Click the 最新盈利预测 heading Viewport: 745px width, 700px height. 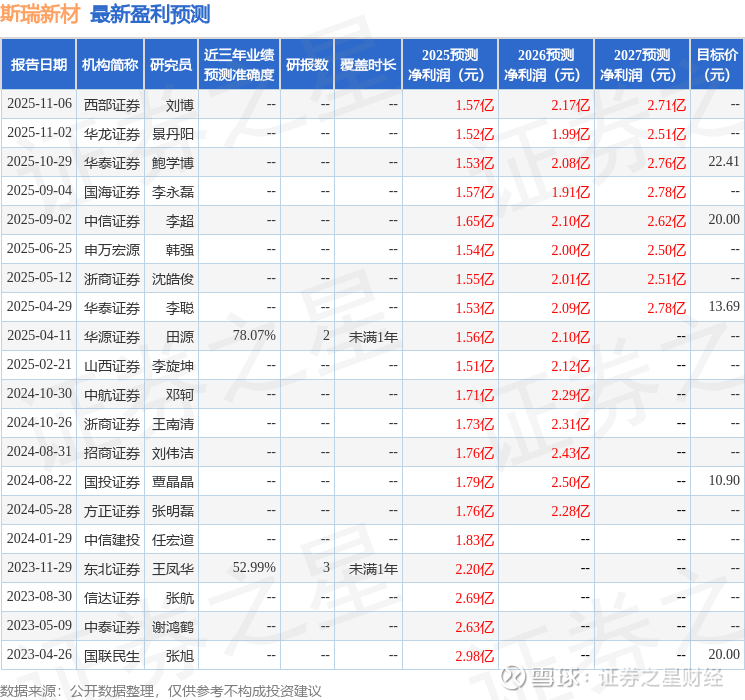click(150, 14)
